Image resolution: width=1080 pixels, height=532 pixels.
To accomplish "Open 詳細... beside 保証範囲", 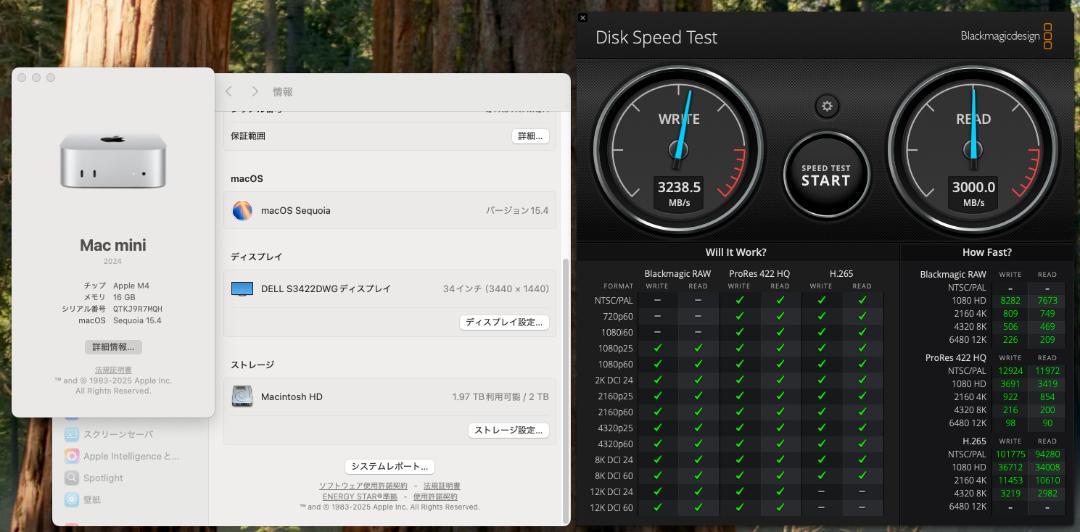I will [x=530, y=136].
